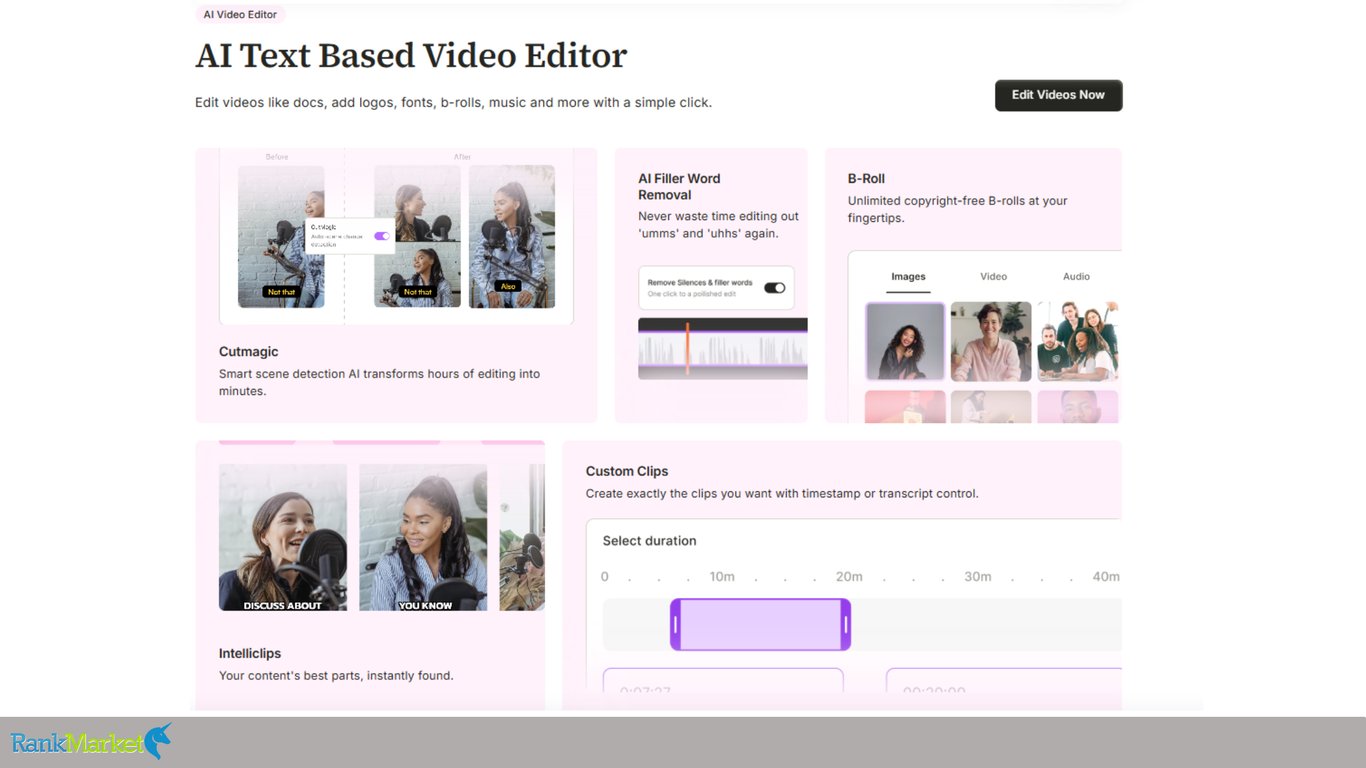The height and width of the screenshot is (768, 1366).
Task: Click the B-Roll heading
Action: point(866,179)
